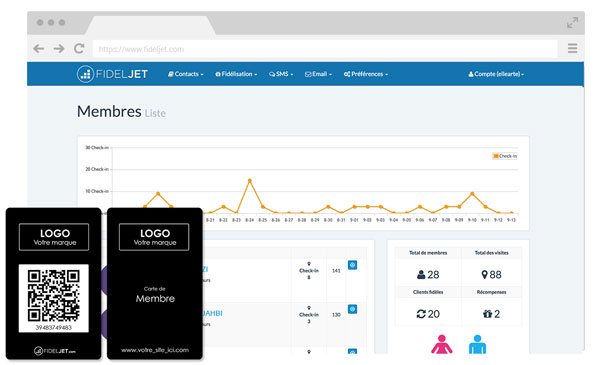
Task: Click the blue action icon on row 130
Action: 352,309
